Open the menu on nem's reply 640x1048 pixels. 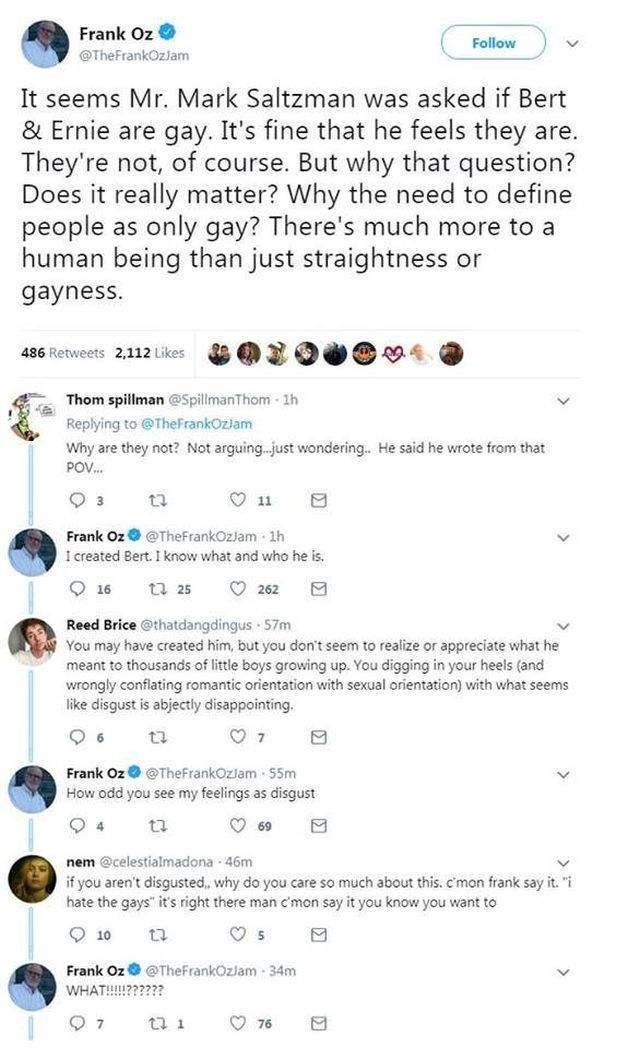[565, 862]
